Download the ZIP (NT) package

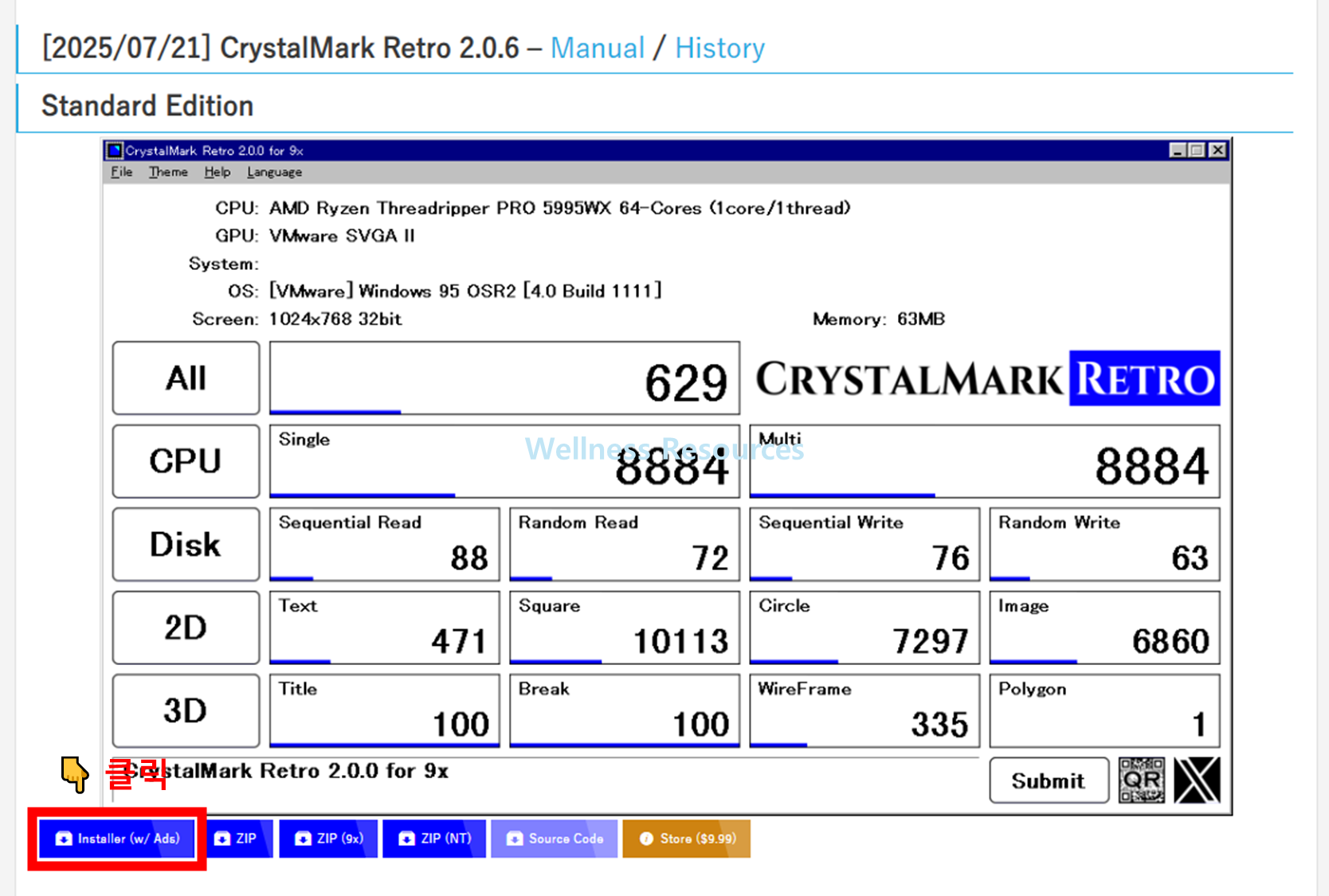click(434, 839)
